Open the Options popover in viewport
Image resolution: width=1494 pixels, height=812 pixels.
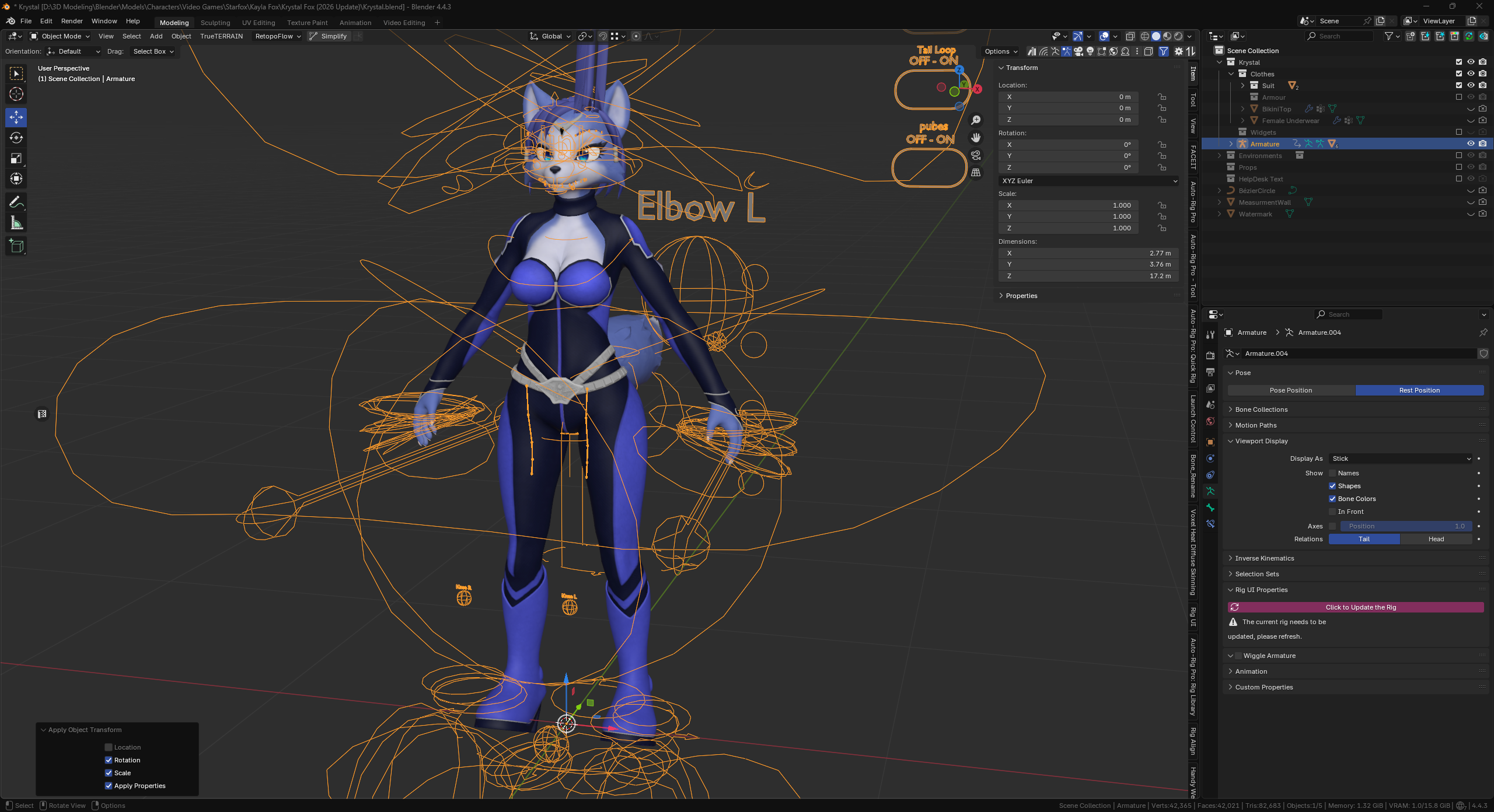pyautogui.click(x=1000, y=51)
